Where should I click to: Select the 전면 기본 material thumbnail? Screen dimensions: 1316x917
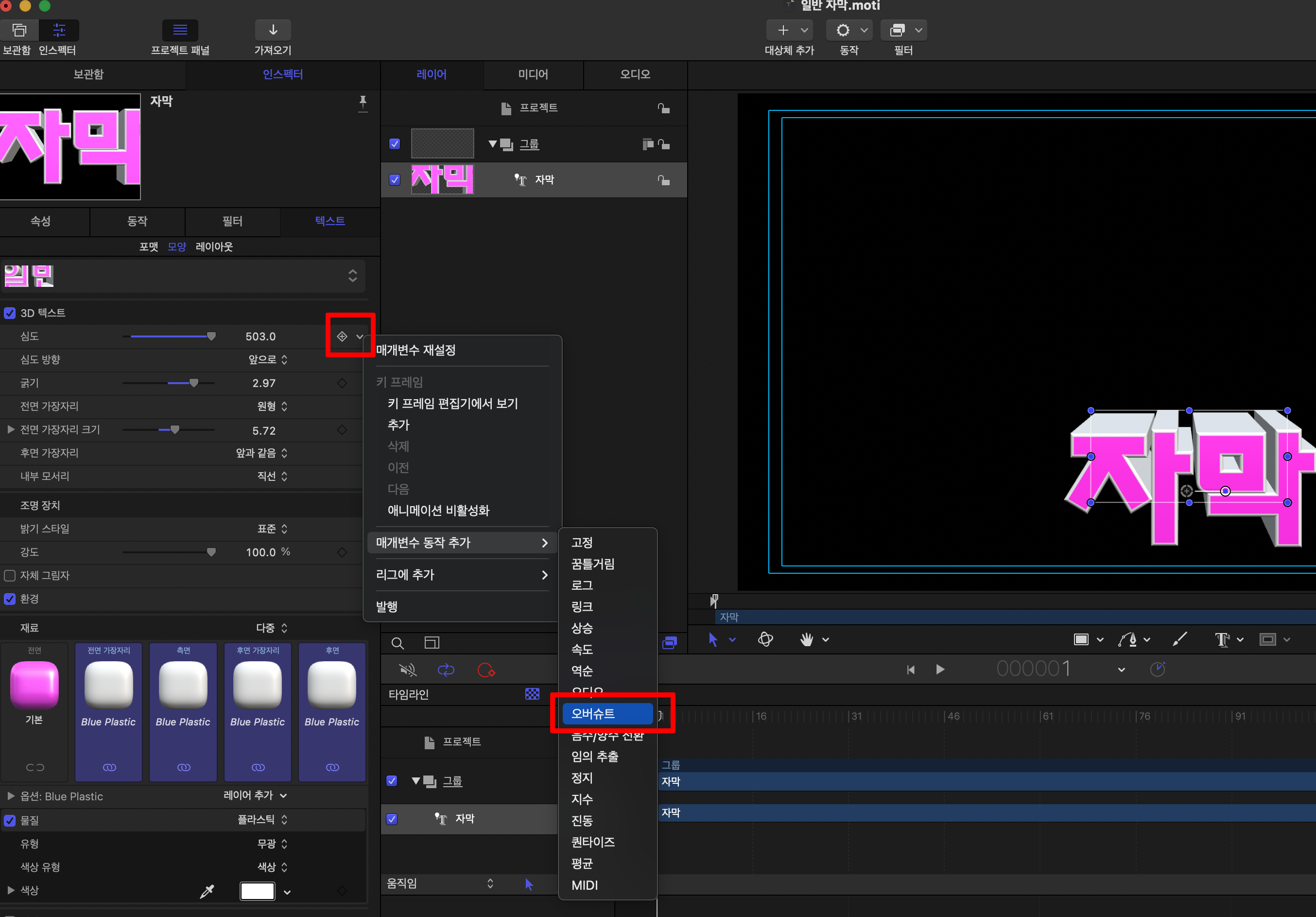click(35, 685)
